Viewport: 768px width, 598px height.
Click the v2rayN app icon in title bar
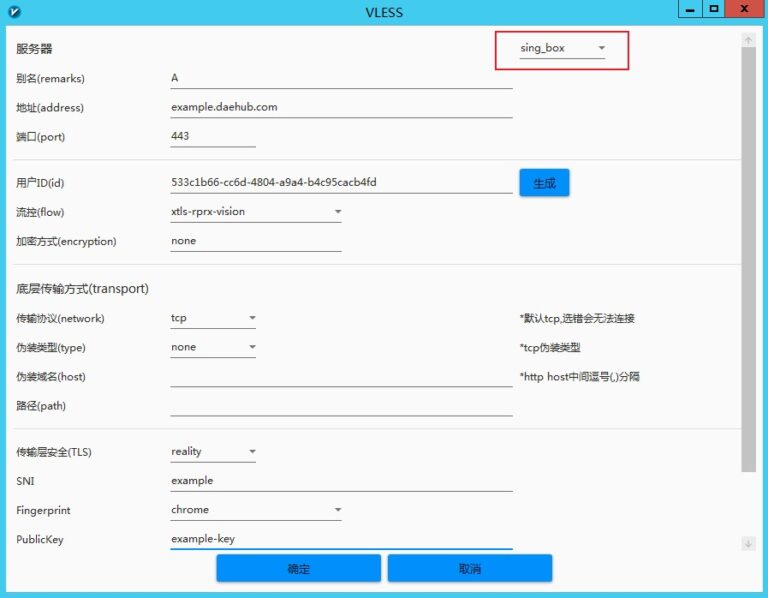point(13,12)
